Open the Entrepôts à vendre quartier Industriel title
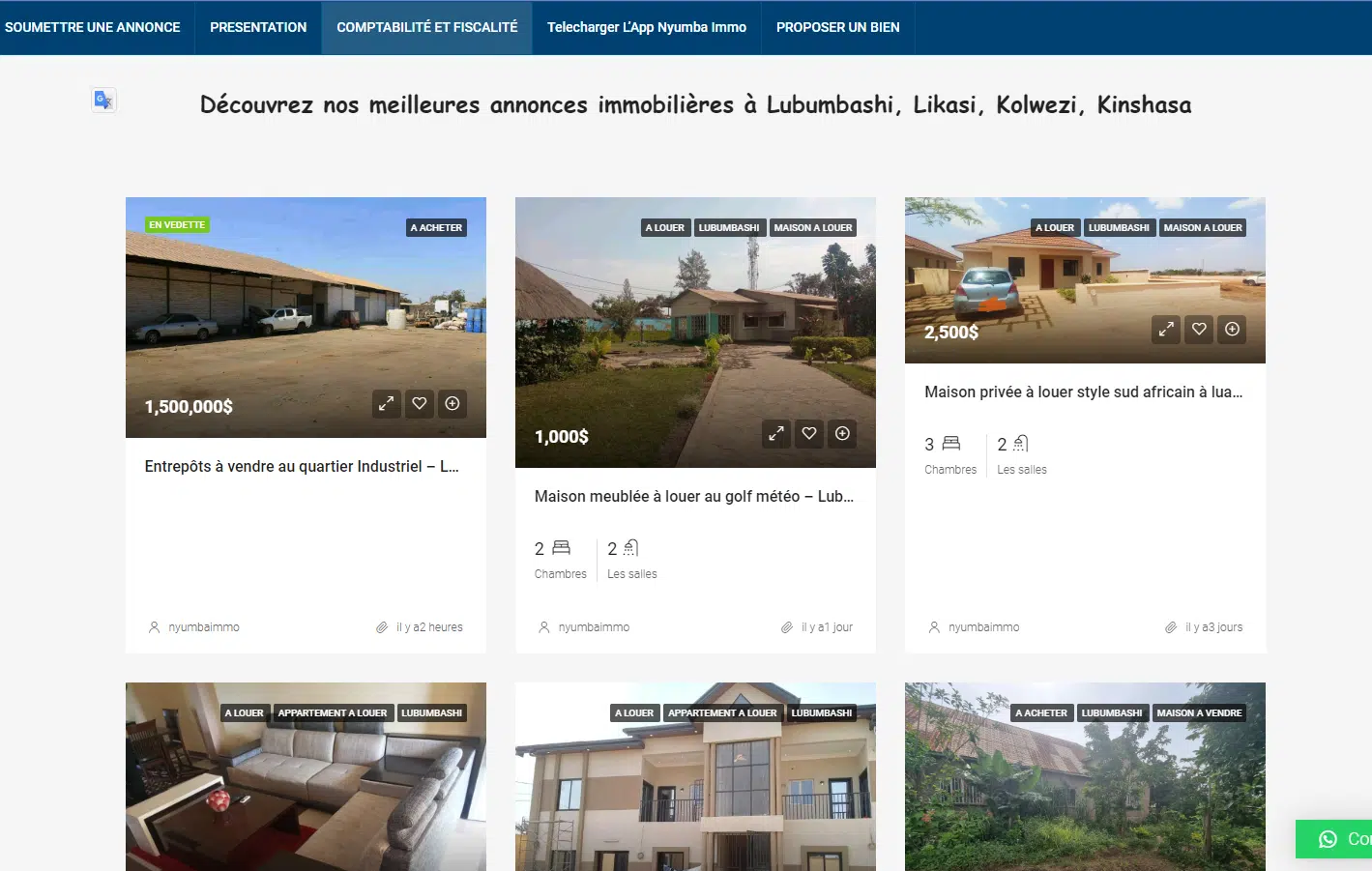The image size is (1372, 871). [x=302, y=466]
